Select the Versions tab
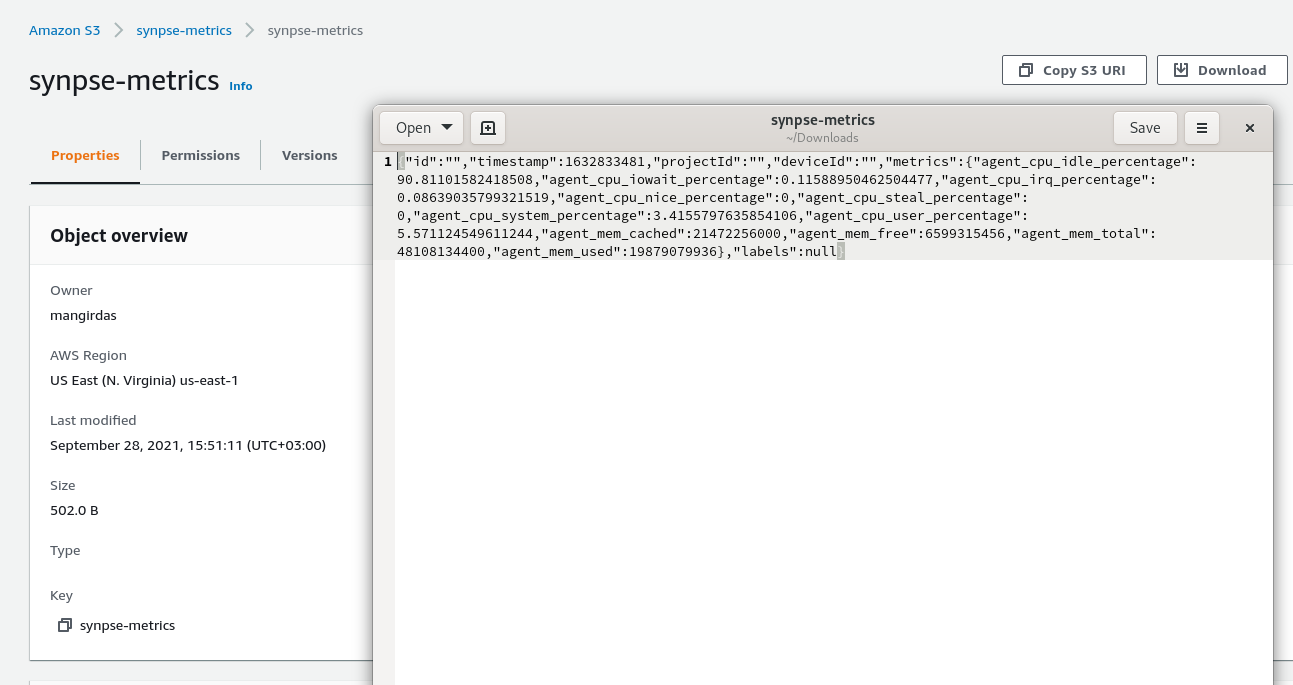The image size is (1293, 685). pyautogui.click(x=309, y=155)
